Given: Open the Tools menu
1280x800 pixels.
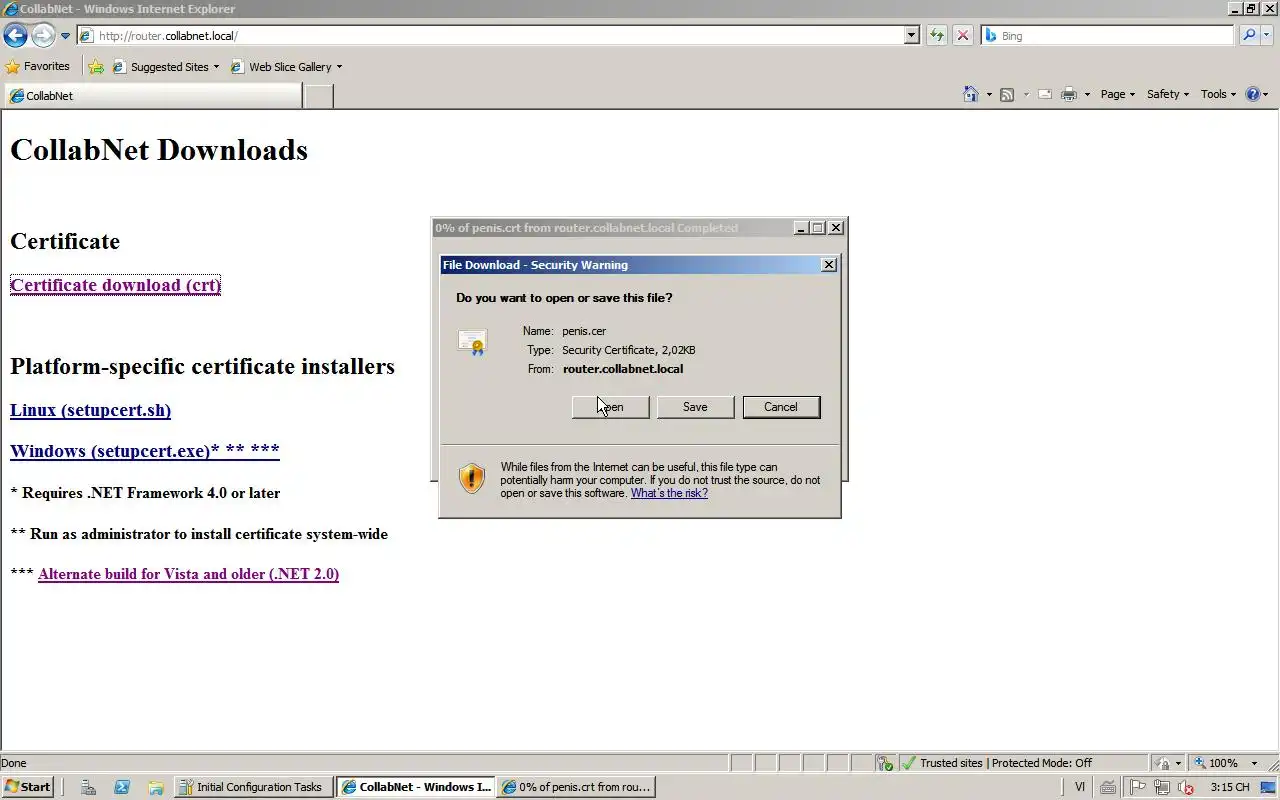Looking at the screenshot, I should click(1218, 94).
